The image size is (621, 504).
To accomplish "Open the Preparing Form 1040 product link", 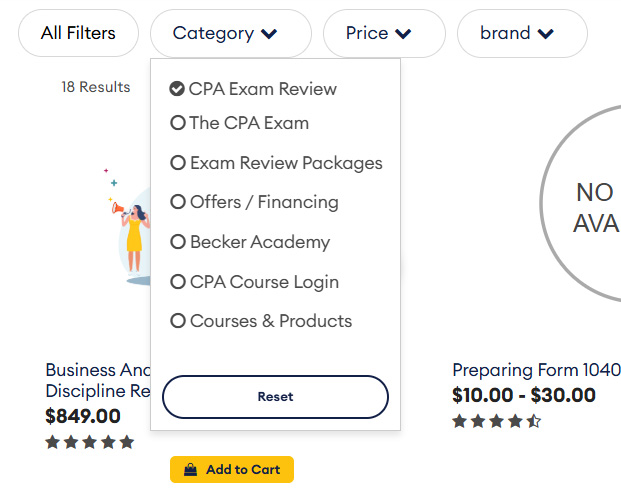I will (x=536, y=369).
